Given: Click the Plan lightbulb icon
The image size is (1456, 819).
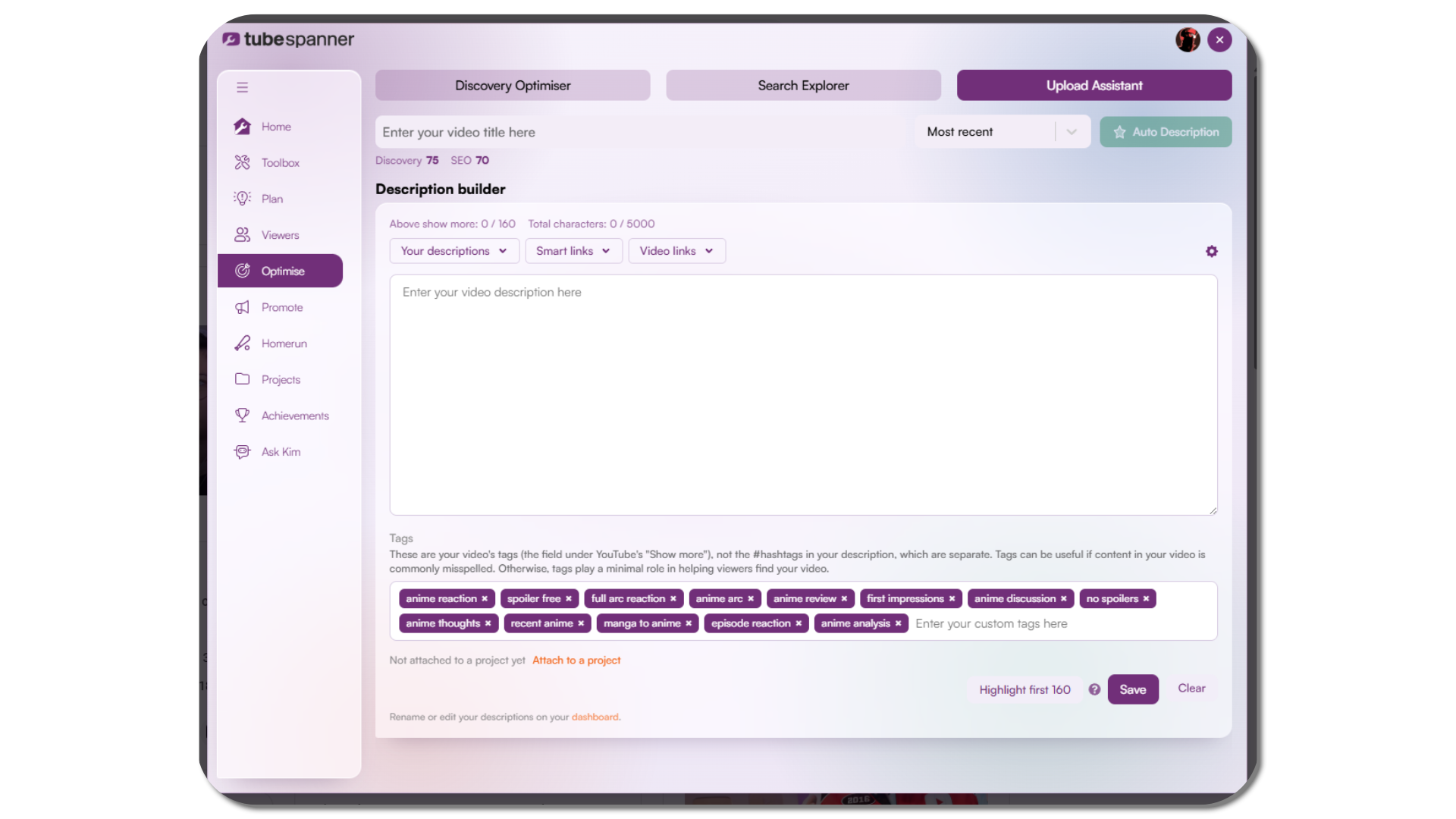Looking at the screenshot, I should click(x=242, y=199).
